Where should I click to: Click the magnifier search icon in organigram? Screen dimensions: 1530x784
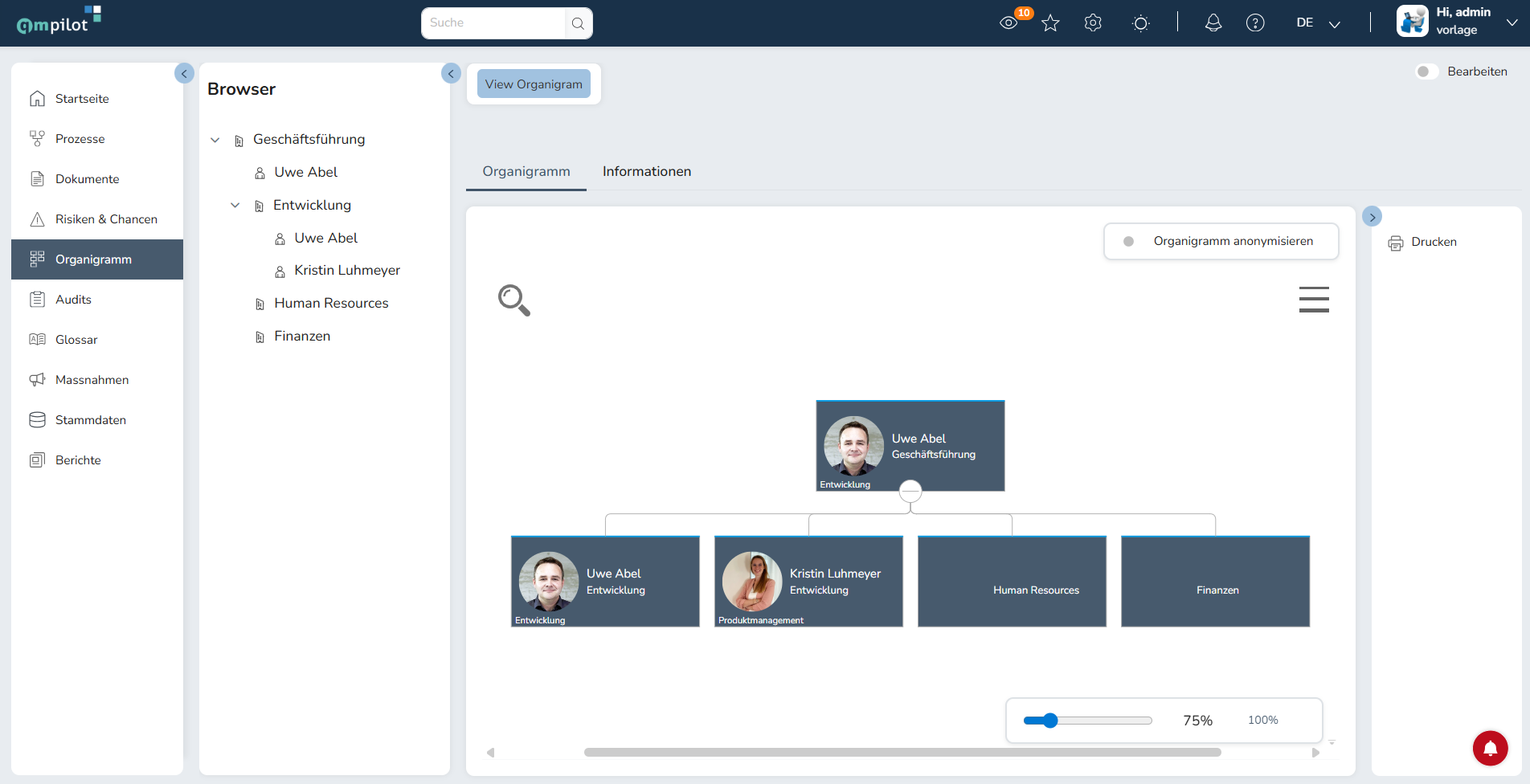514,300
